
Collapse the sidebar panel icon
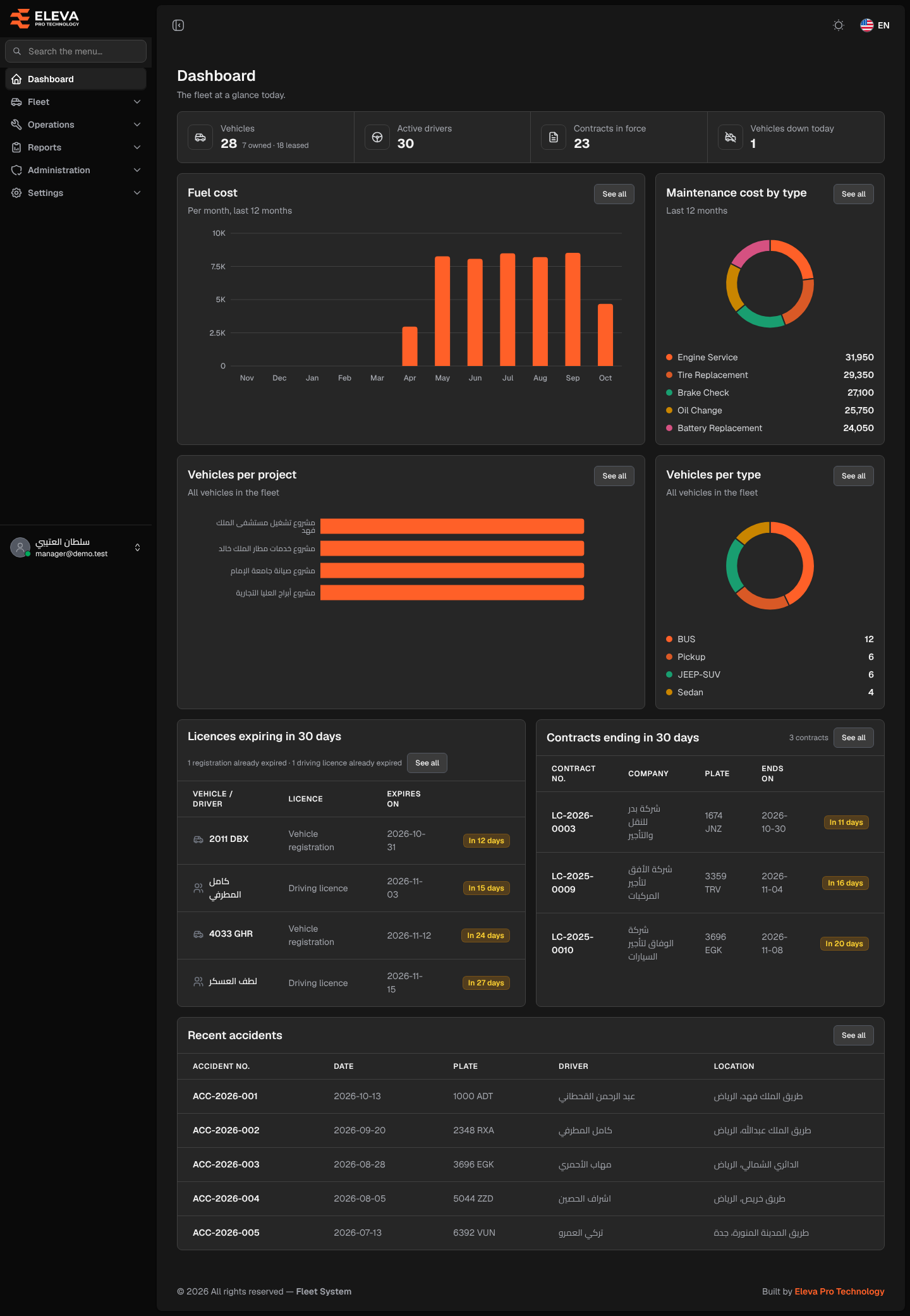pyautogui.click(x=178, y=25)
